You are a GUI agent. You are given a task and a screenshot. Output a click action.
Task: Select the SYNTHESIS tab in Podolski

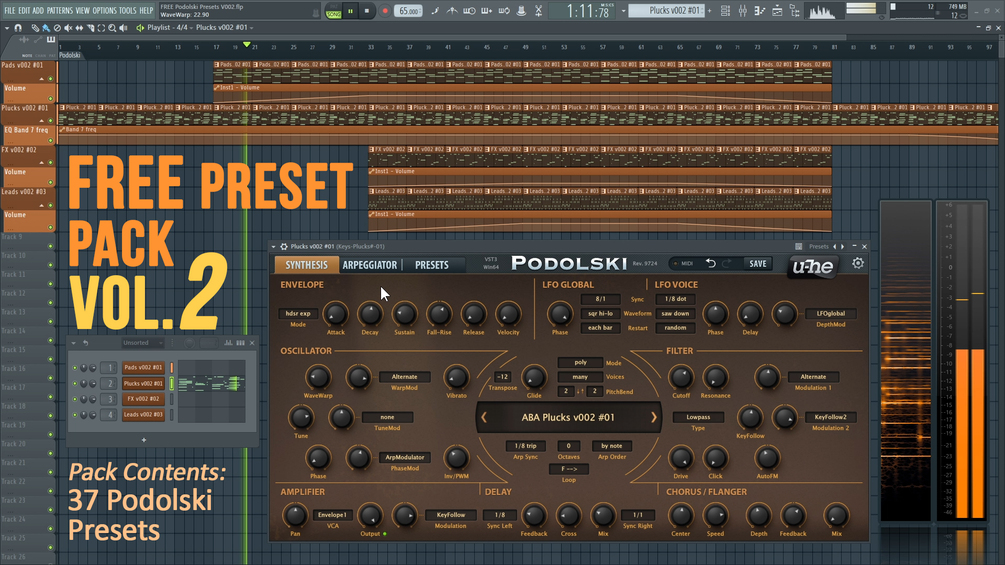pos(306,265)
